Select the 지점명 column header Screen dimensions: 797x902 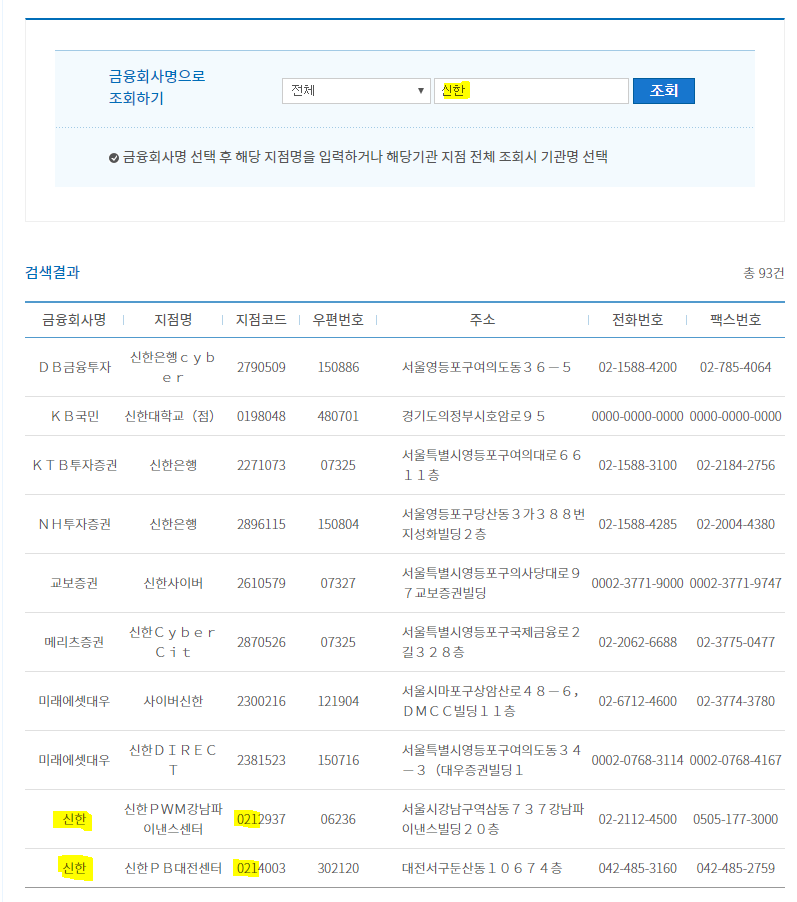tap(173, 320)
